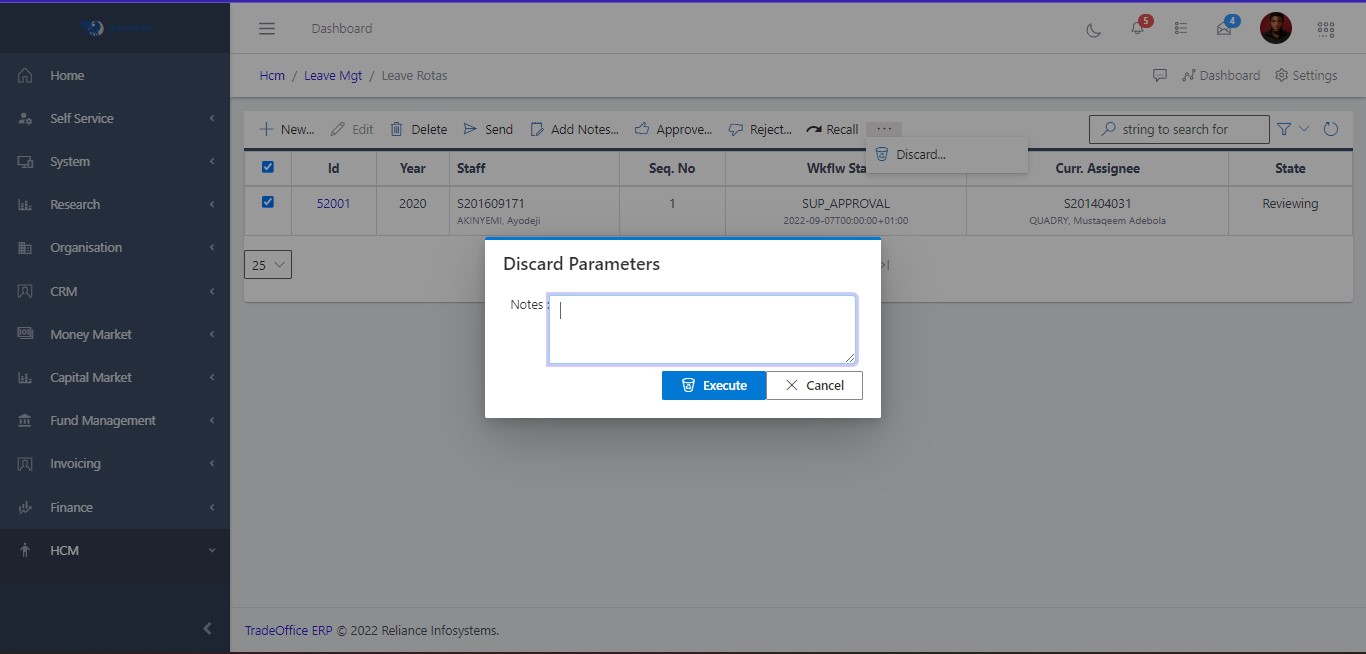Screen dimensions: 1366x654
Task: Expand the filter dropdown arrow
Action: pyautogui.click(x=1304, y=129)
